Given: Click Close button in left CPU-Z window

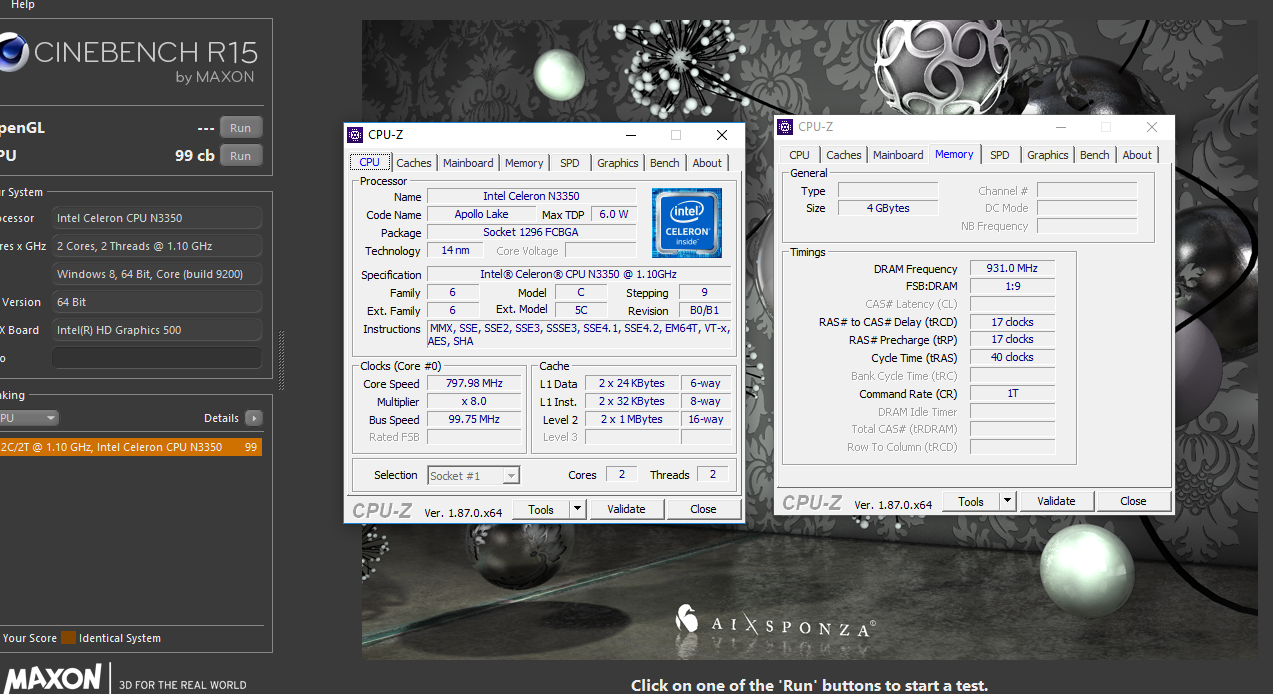Looking at the screenshot, I should click(703, 509).
